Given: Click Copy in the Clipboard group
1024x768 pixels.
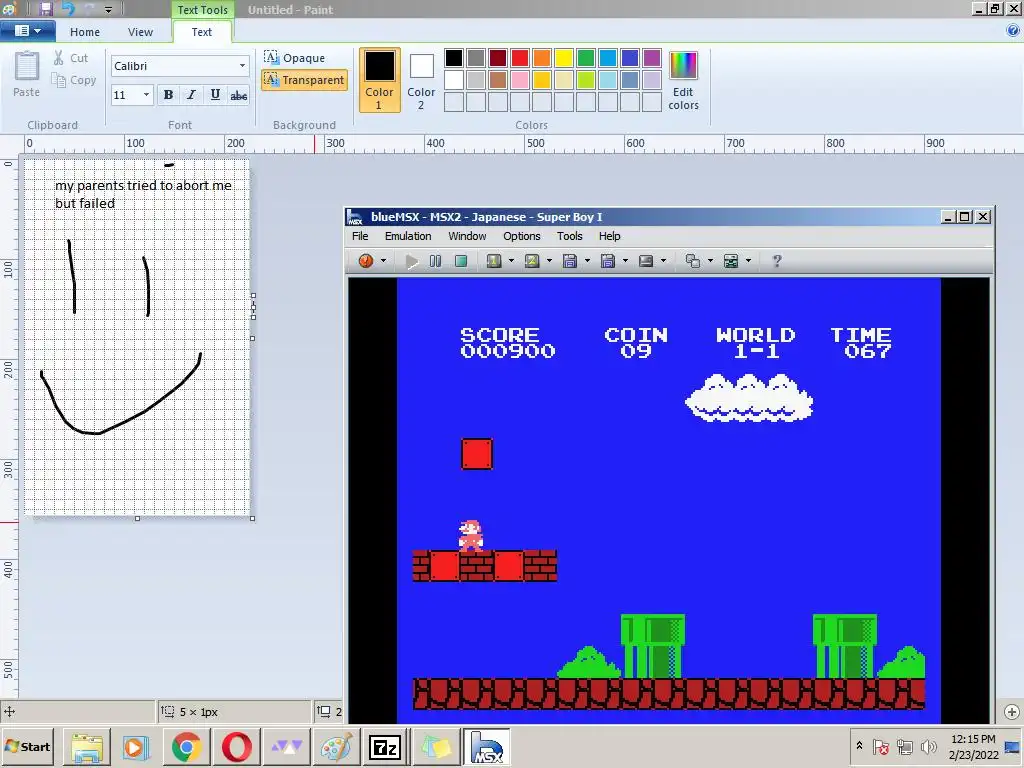Looking at the screenshot, I should pos(74,80).
